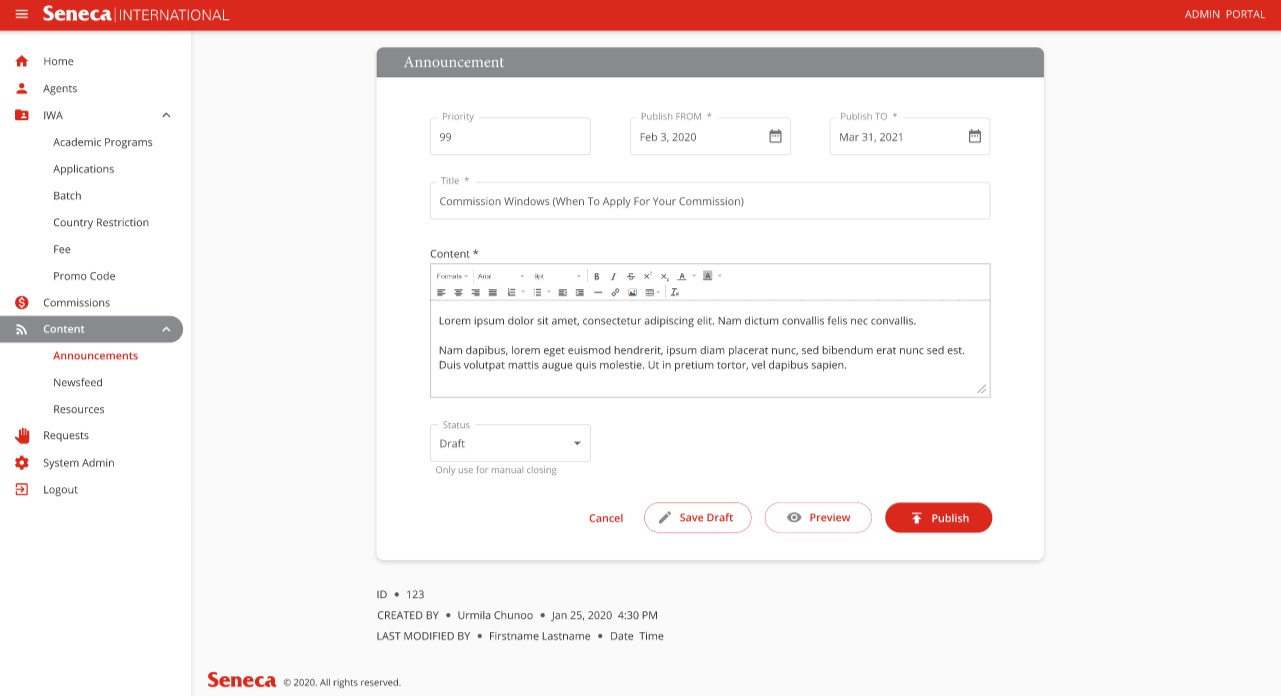Toggle strikethrough formatting in the editor
The image size is (1281, 696).
630,276
